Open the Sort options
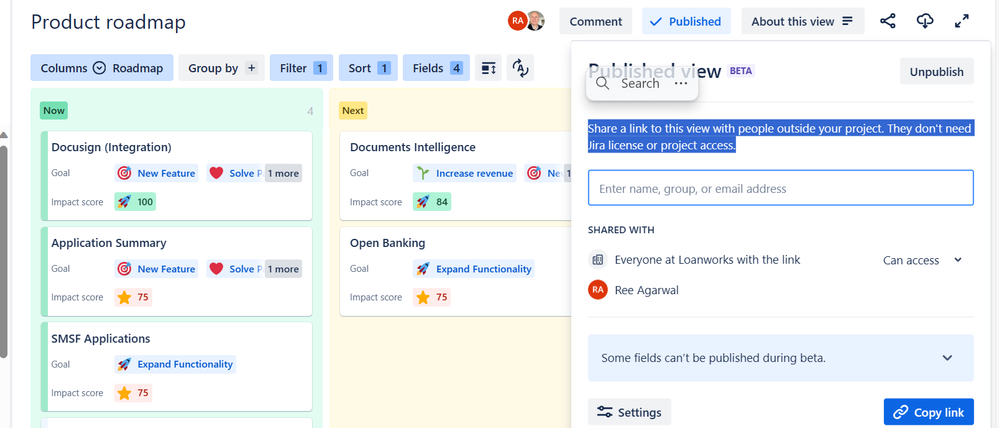The height and width of the screenshot is (428, 999). (x=368, y=68)
